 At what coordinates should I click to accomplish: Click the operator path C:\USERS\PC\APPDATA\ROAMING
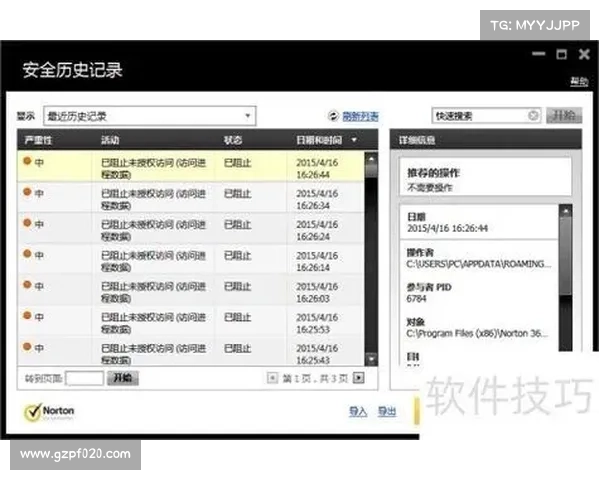[x=479, y=264]
